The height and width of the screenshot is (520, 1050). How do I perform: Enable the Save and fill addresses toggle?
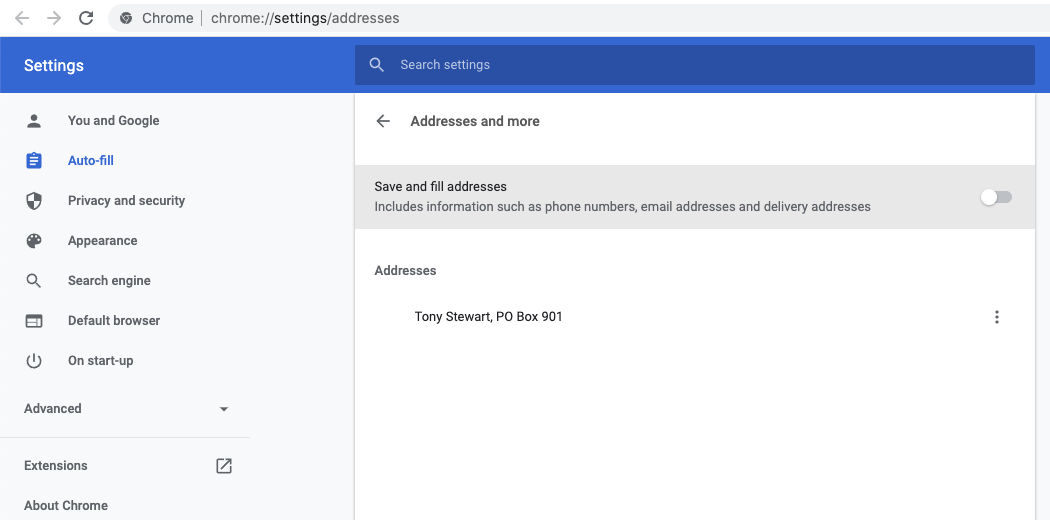(996, 197)
